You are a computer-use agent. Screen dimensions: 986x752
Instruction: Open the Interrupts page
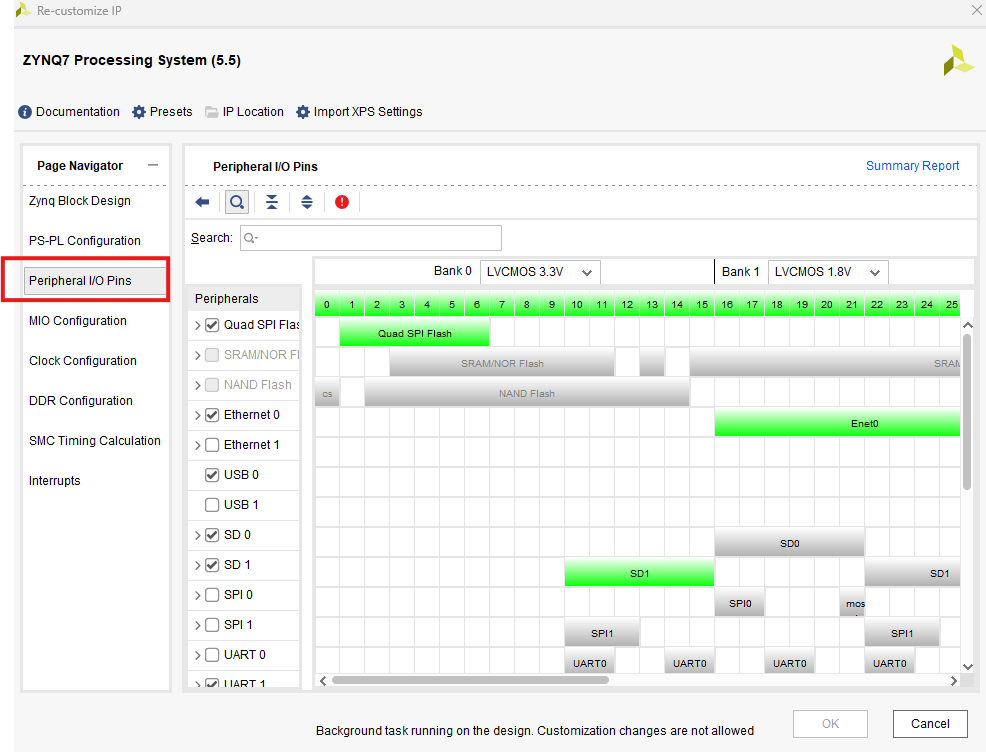pos(55,481)
